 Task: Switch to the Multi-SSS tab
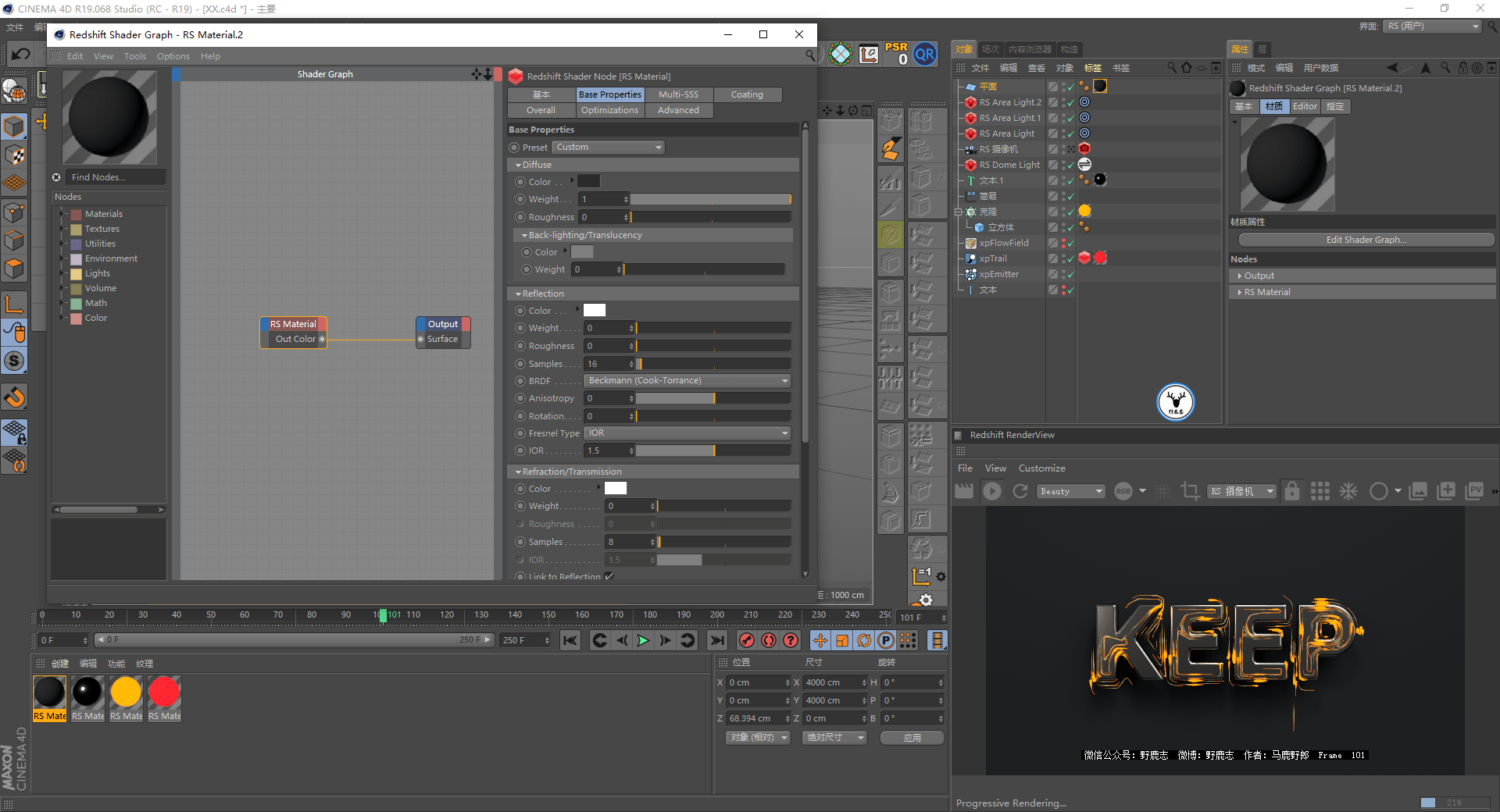tap(678, 94)
